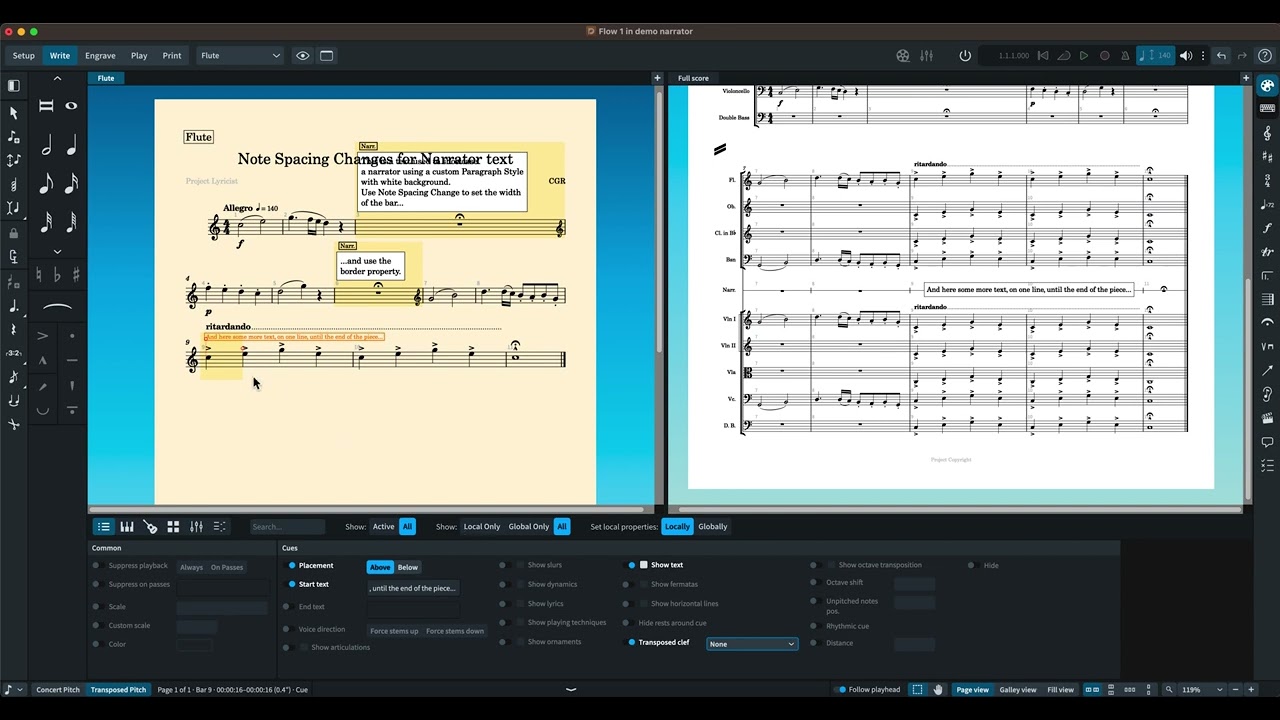Set local properties Globally
Viewport: 1280px width, 720px height.
tap(713, 527)
